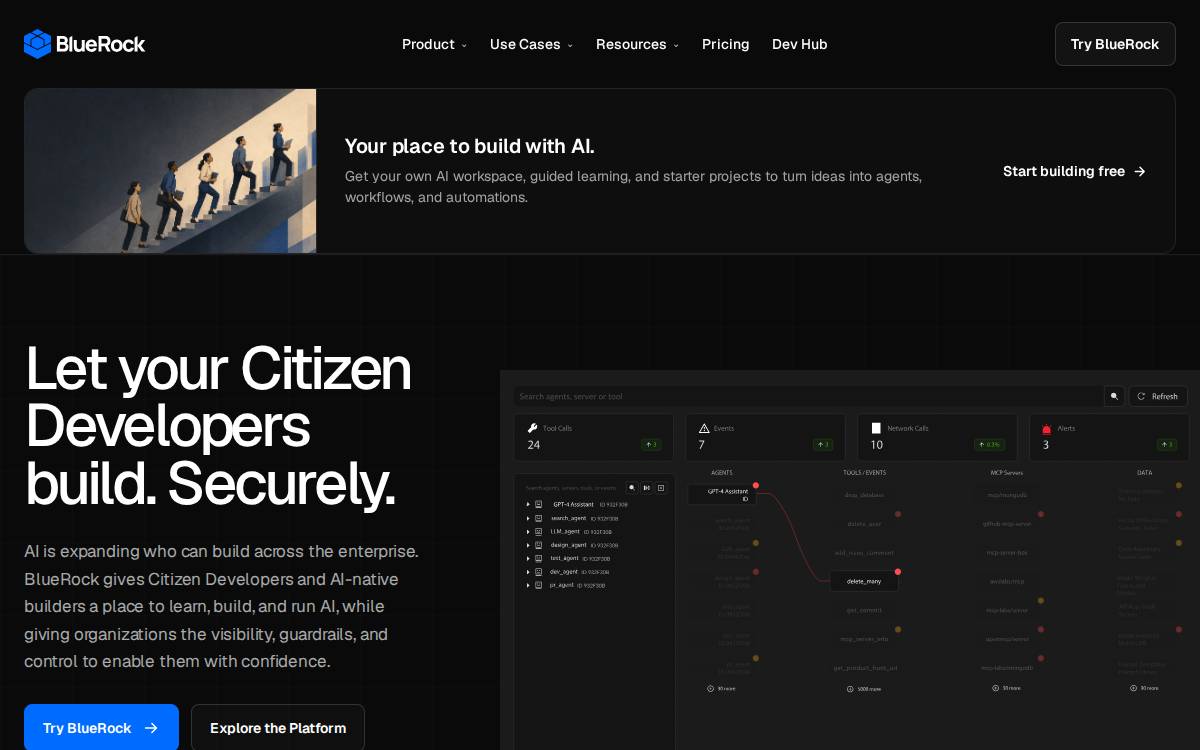Click the MCP Servers column header

pyautogui.click(x=1006, y=472)
